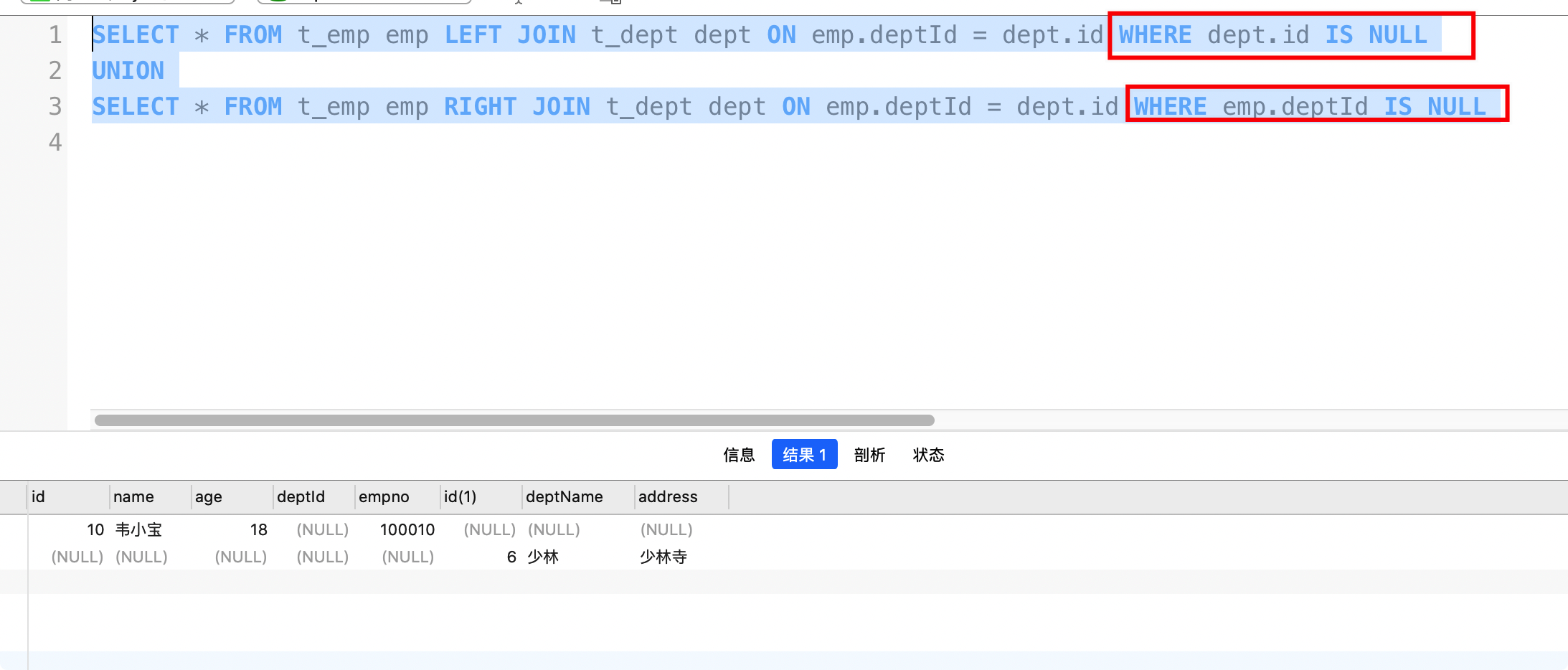Select the cell containing 韦小宝

pos(140,529)
